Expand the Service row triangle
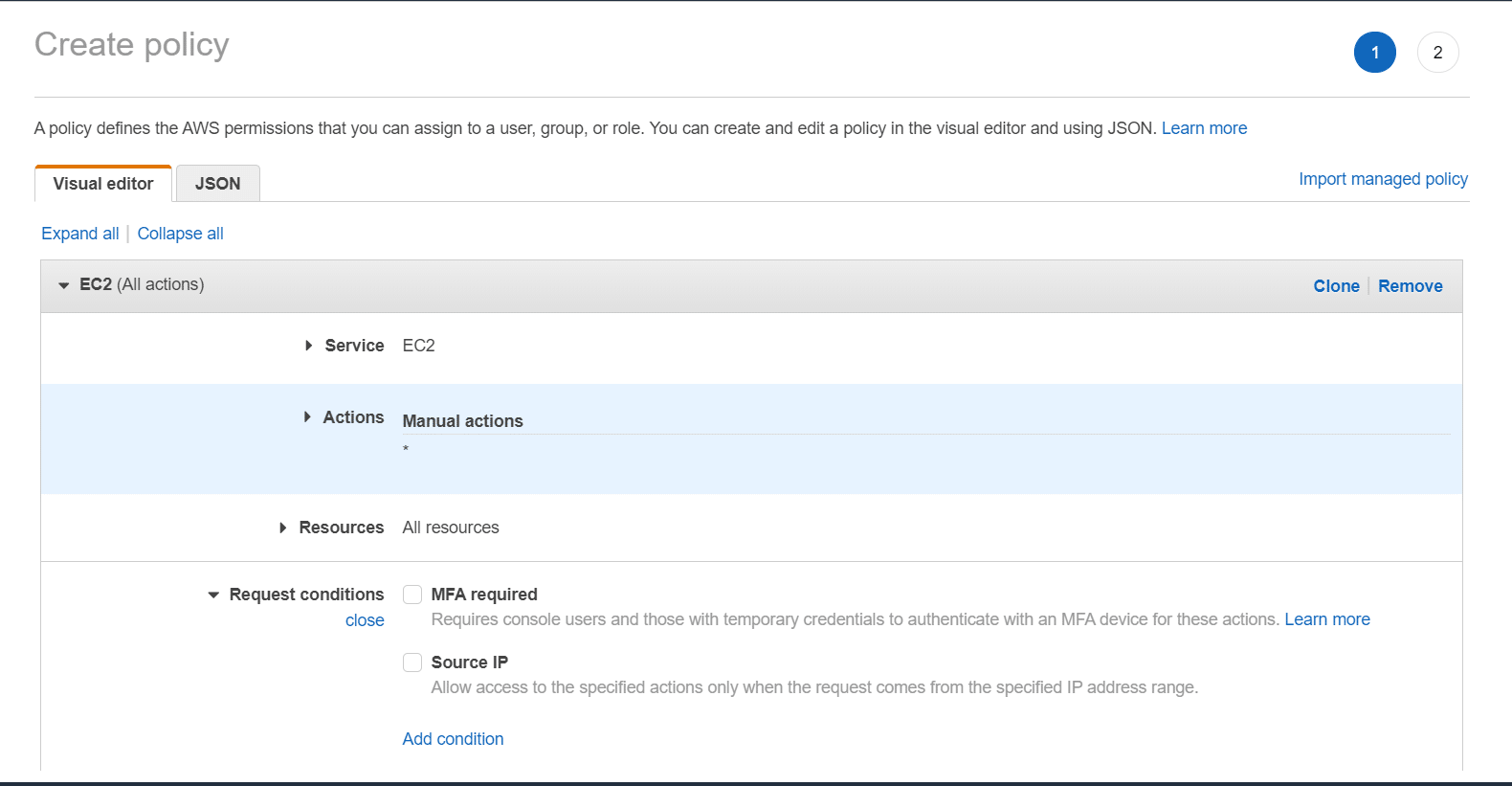This screenshot has height=786, width=1512. pos(308,346)
